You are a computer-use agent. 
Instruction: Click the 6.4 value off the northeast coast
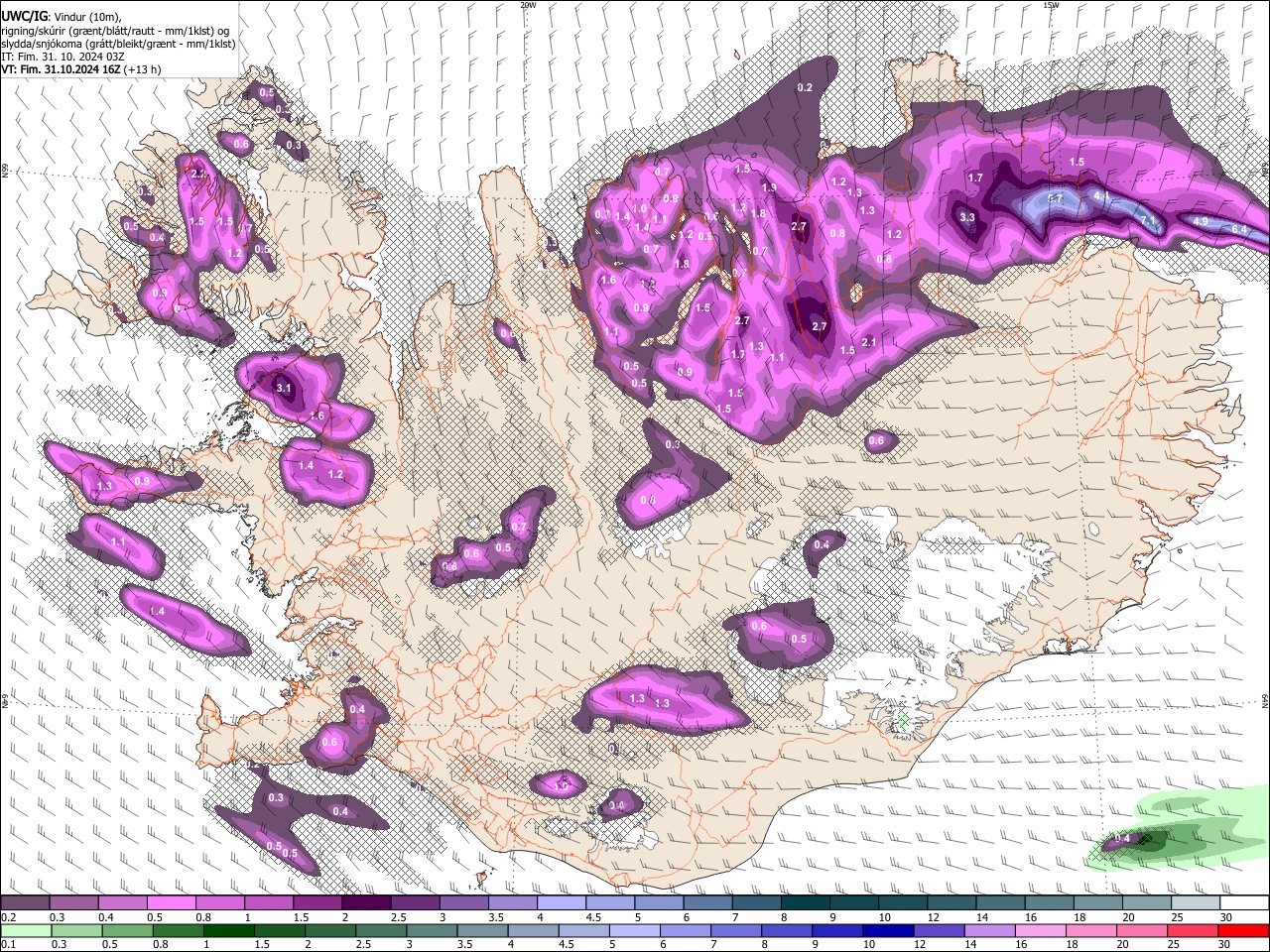click(x=1239, y=230)
